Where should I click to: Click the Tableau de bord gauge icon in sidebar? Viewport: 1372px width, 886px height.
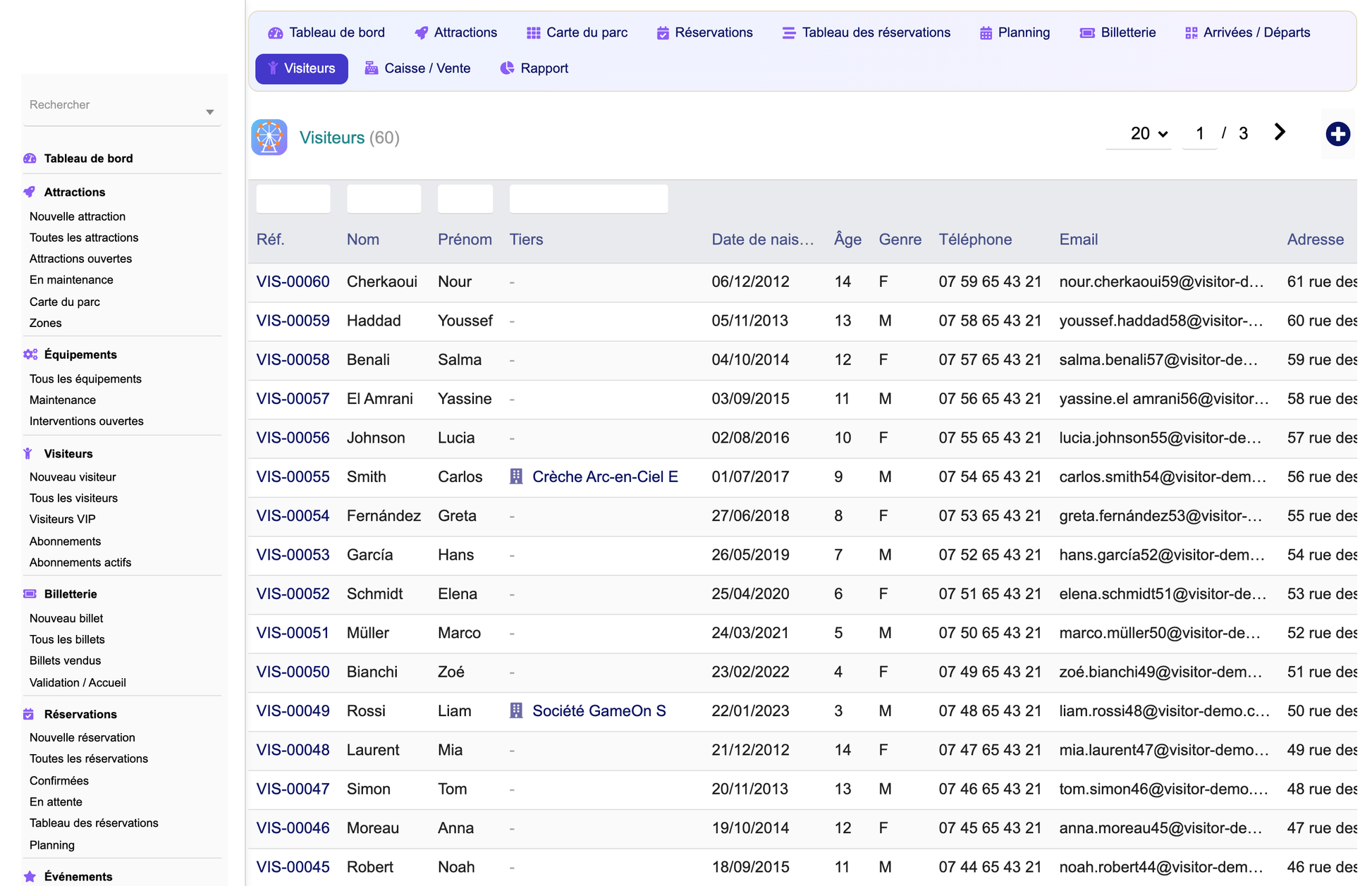[x=30, y=159]
